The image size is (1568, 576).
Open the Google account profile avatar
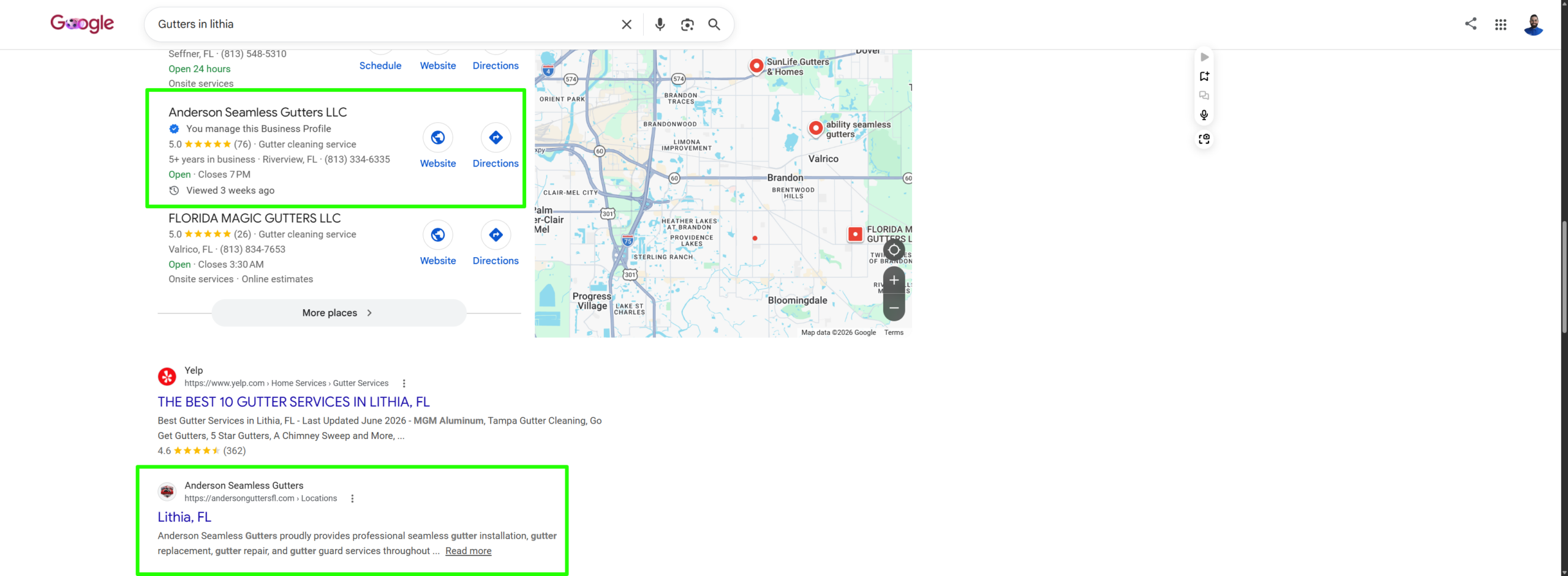pos(1534,24)
